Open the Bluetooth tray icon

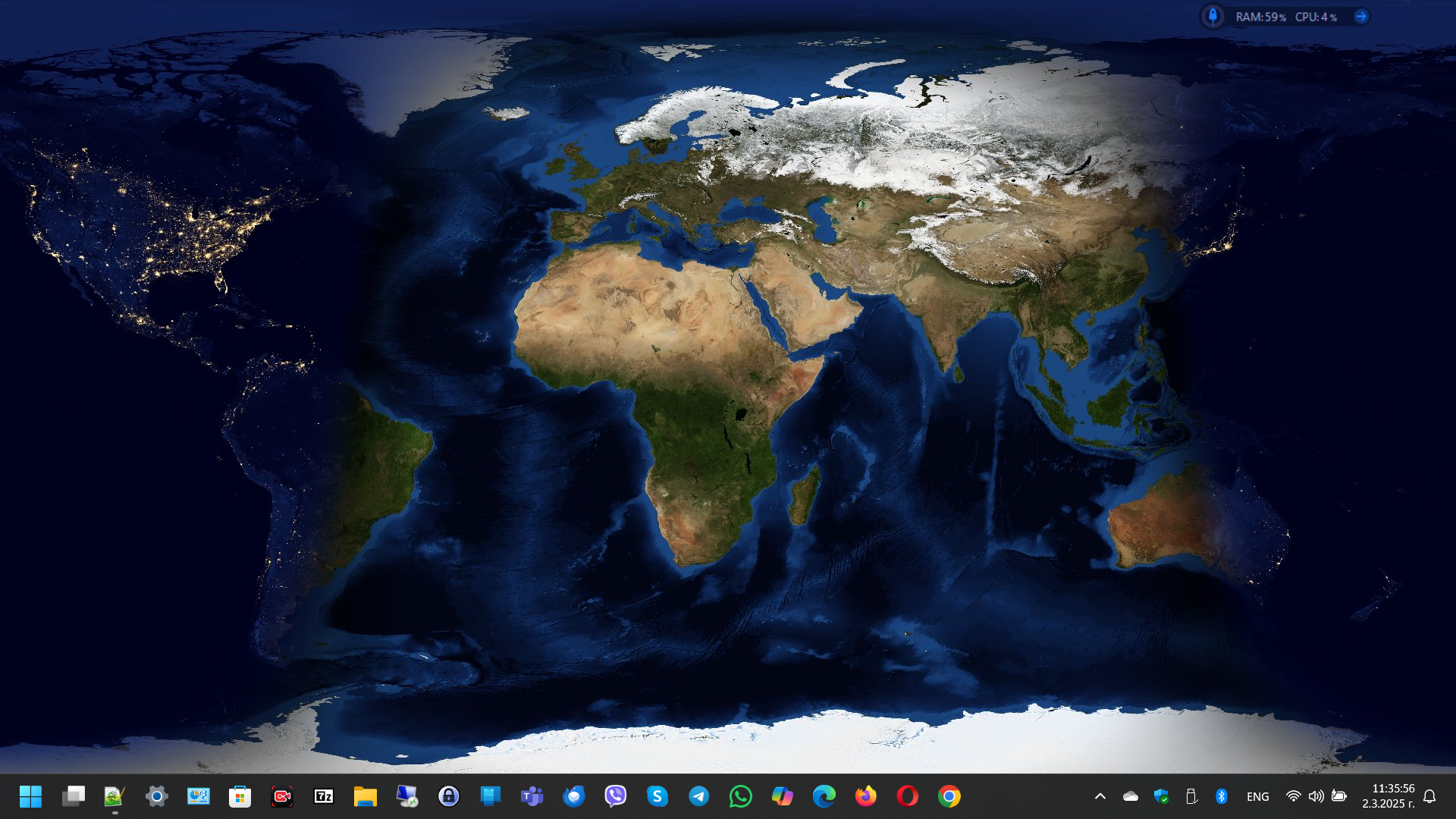pyautogui.click(x=1222, y=796)
